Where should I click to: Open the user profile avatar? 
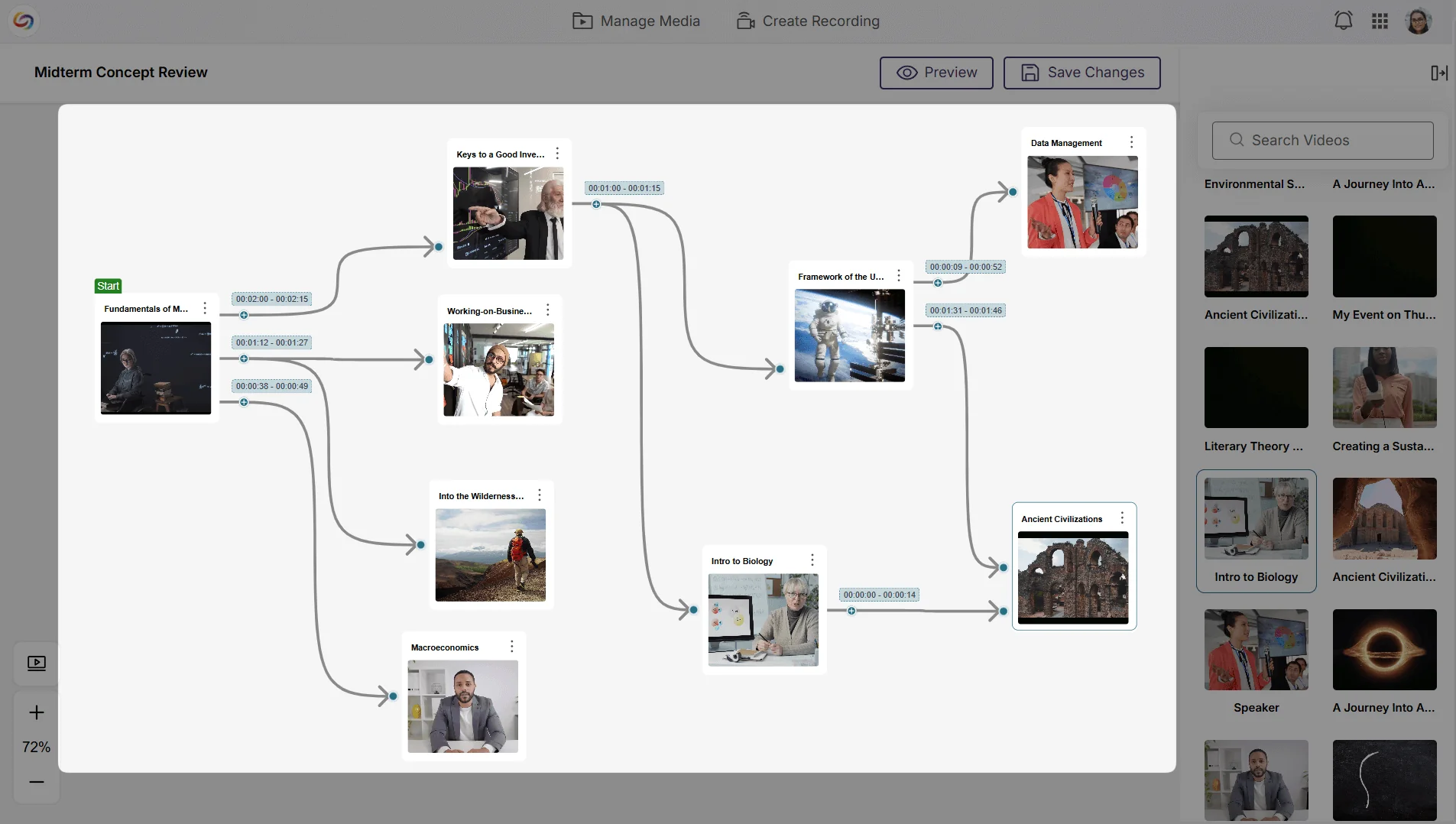coord(1418,21)
